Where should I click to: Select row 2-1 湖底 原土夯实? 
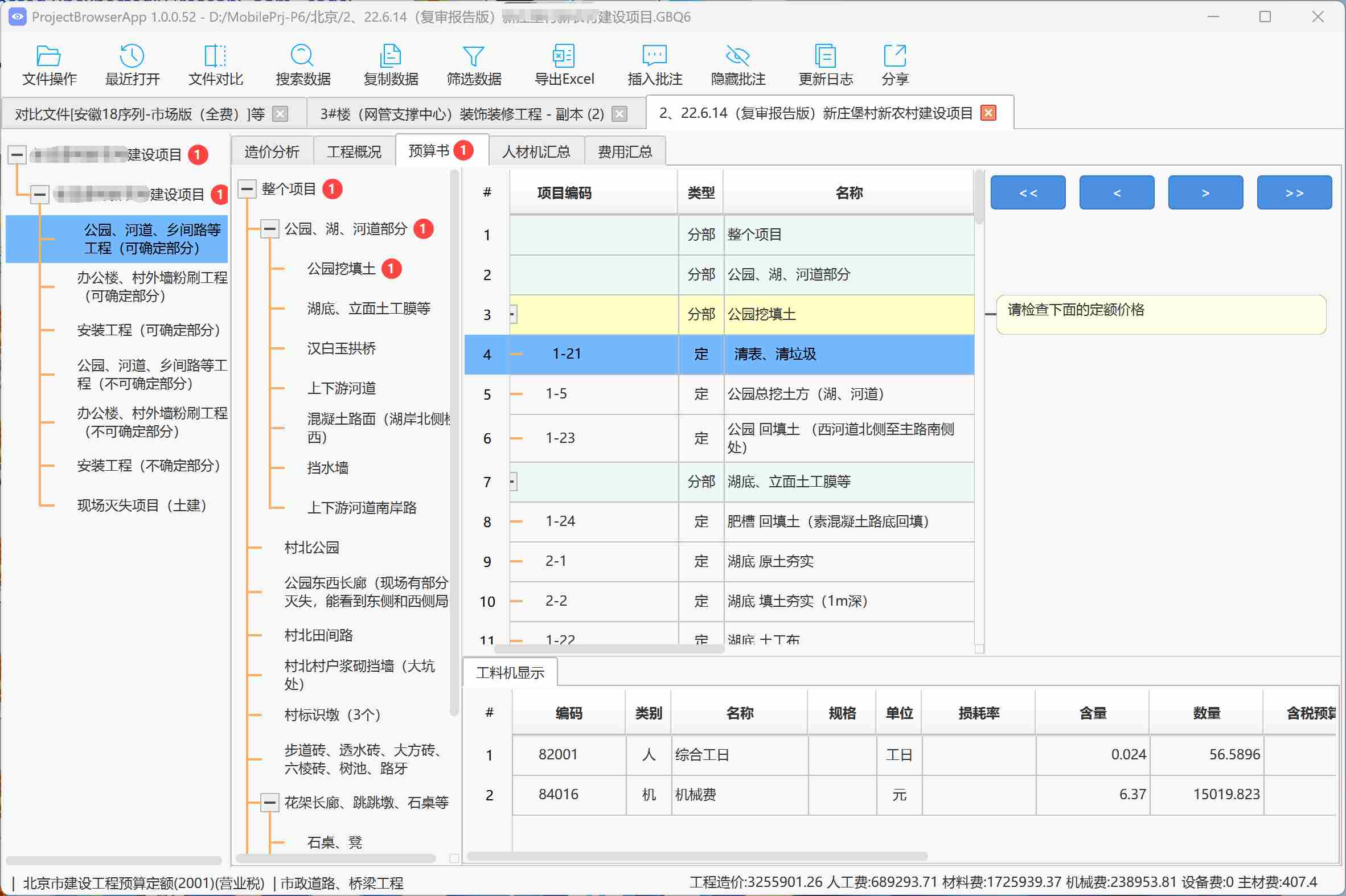point(719,562)
